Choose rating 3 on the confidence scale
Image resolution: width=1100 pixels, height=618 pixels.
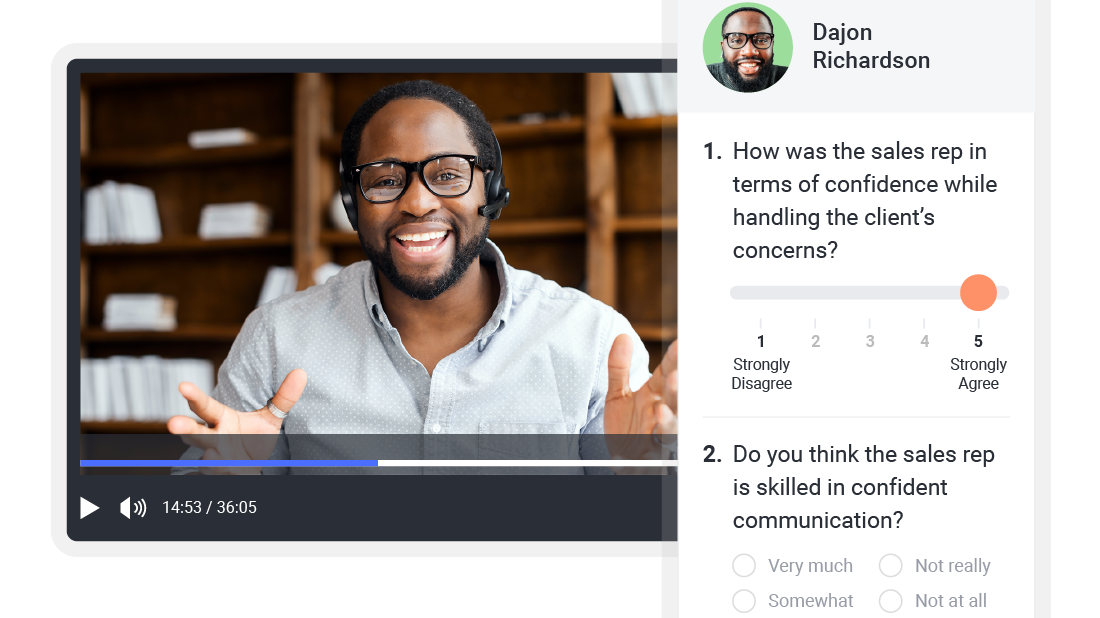[x=870, y=341]
